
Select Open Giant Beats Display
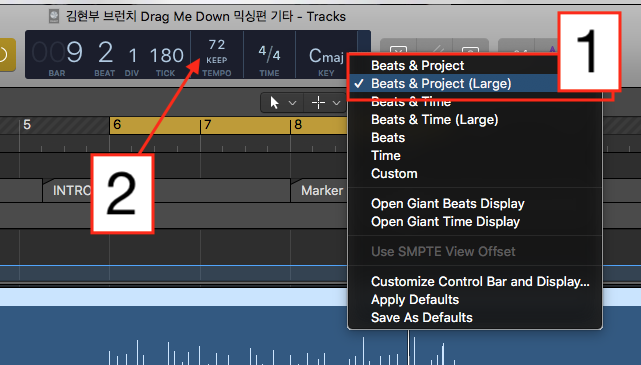(475, 203)
